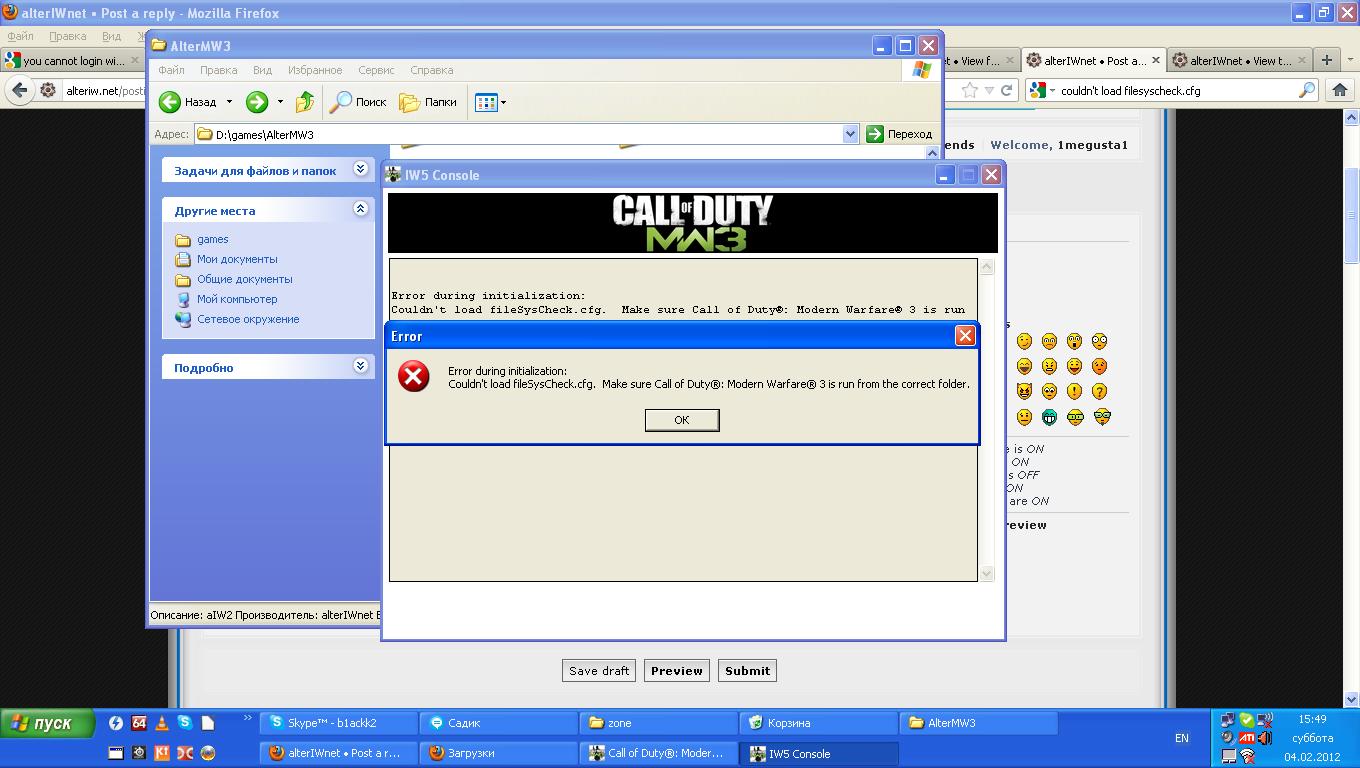Switch to the 'you cannot login wi...' tab
Screen dimensions: 1360x768
point(72,61)
